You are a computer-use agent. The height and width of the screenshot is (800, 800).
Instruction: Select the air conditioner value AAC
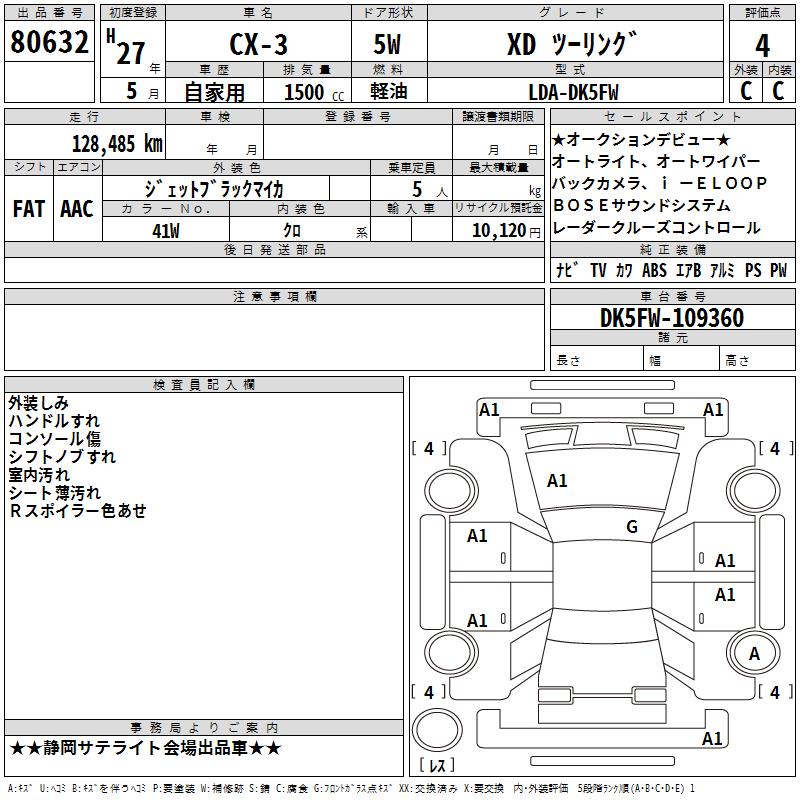click(77, 209)
